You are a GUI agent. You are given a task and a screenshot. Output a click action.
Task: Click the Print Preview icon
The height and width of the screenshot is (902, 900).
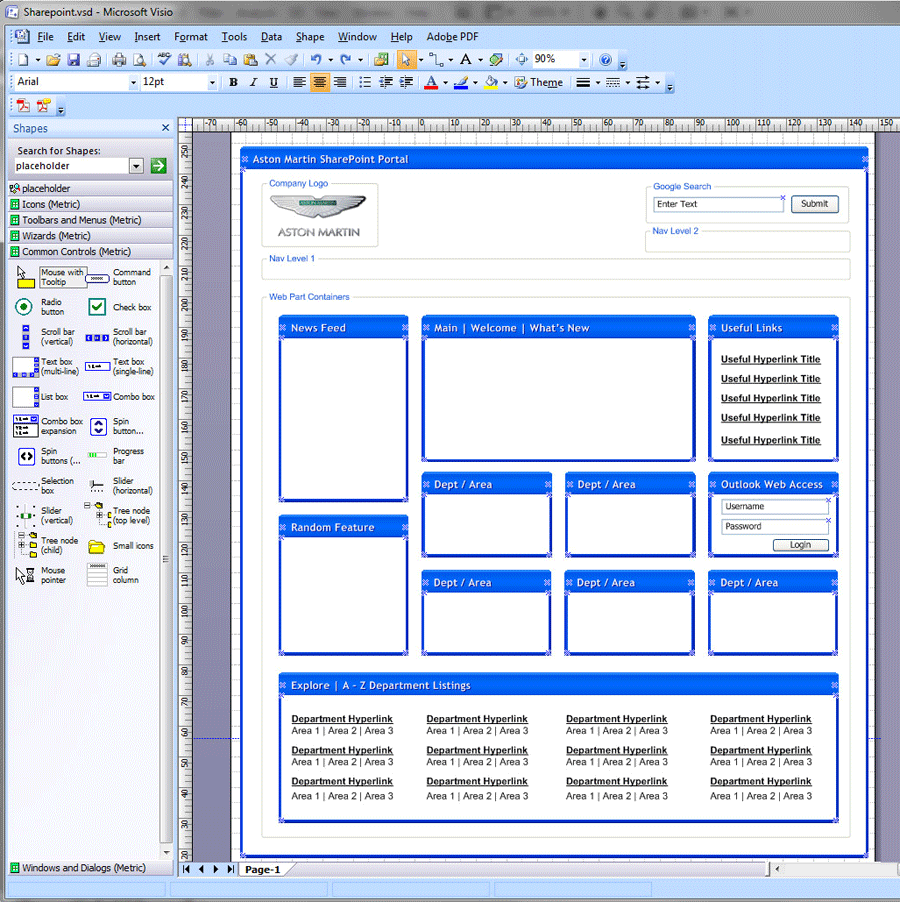pyautogui.click(x=138, y=60)
